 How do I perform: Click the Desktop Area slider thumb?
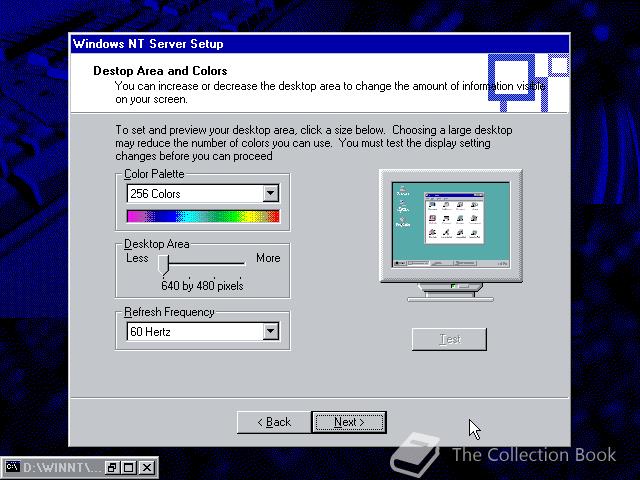(163, 265)
